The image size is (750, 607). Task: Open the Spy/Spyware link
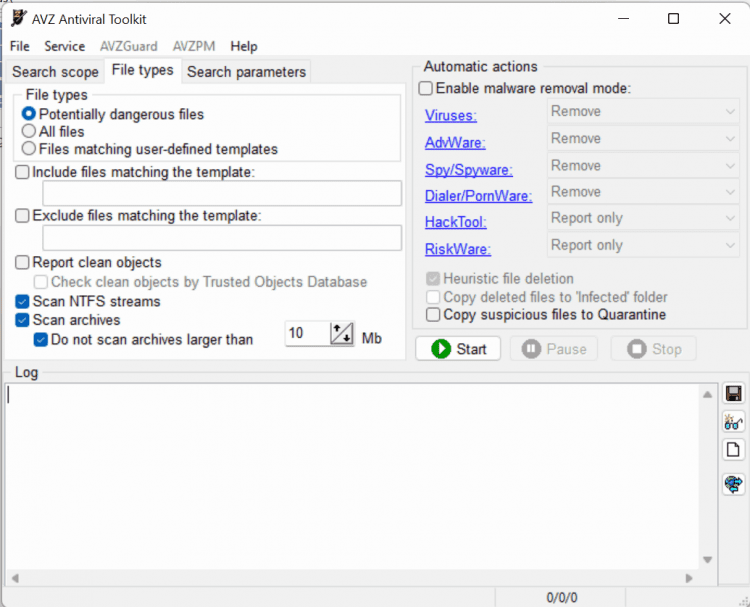pos(469,170)
